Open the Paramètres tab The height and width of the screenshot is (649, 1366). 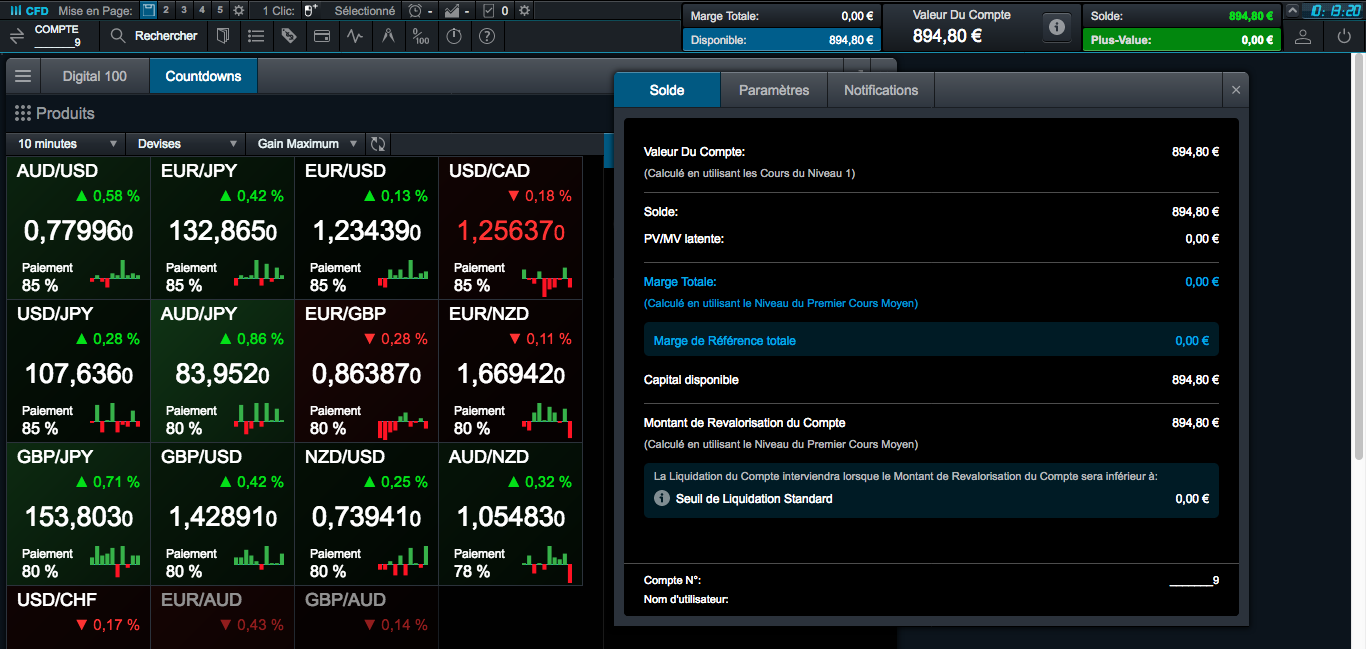[x=774, y=90]
